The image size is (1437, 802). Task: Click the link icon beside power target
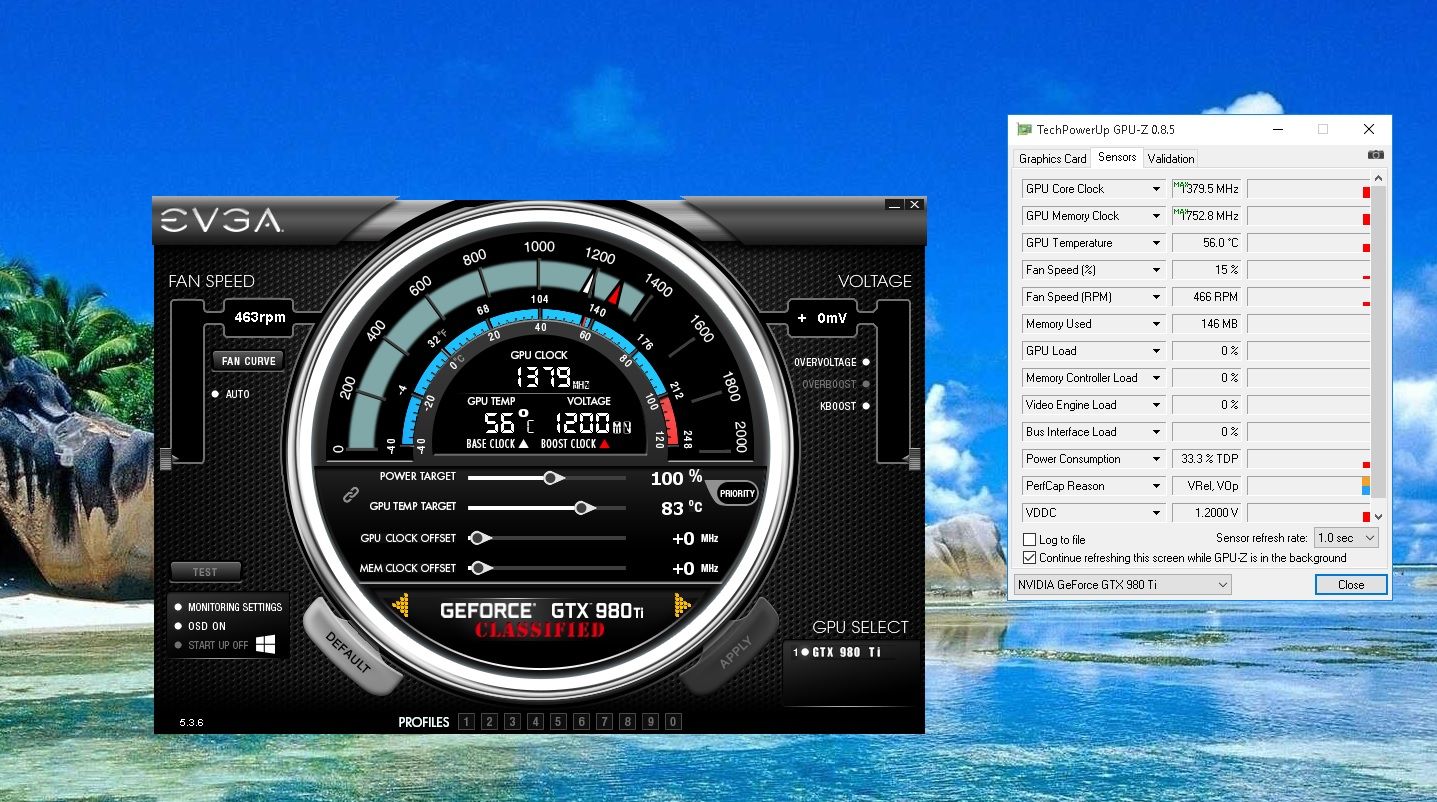coord(350,493)
